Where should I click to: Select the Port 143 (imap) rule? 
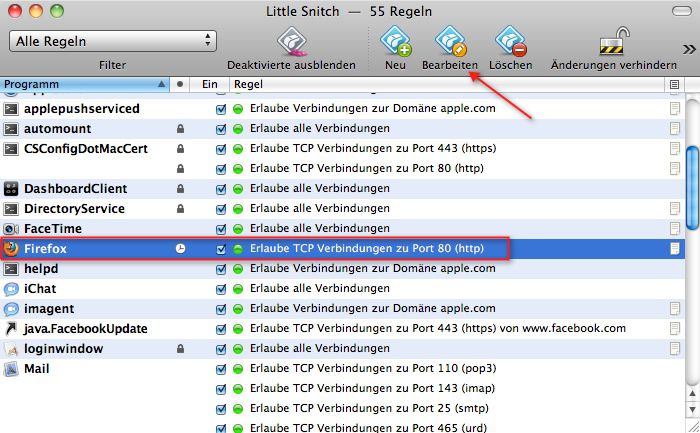372,388
